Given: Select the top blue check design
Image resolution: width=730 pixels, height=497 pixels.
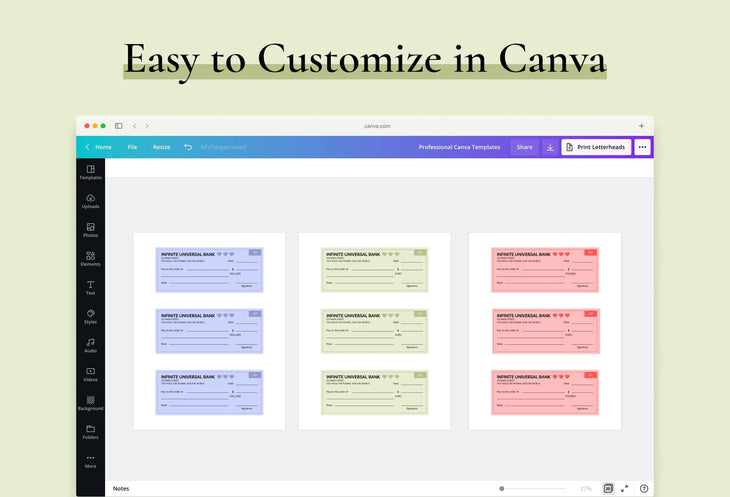Looking at the screenshot, I should (x=209, y=270).
